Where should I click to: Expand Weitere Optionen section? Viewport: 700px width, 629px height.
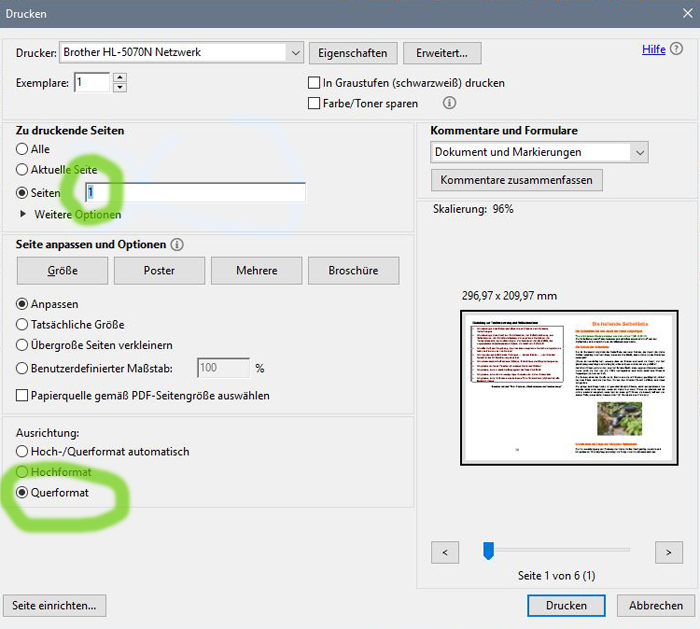click(x=24, y=214)
